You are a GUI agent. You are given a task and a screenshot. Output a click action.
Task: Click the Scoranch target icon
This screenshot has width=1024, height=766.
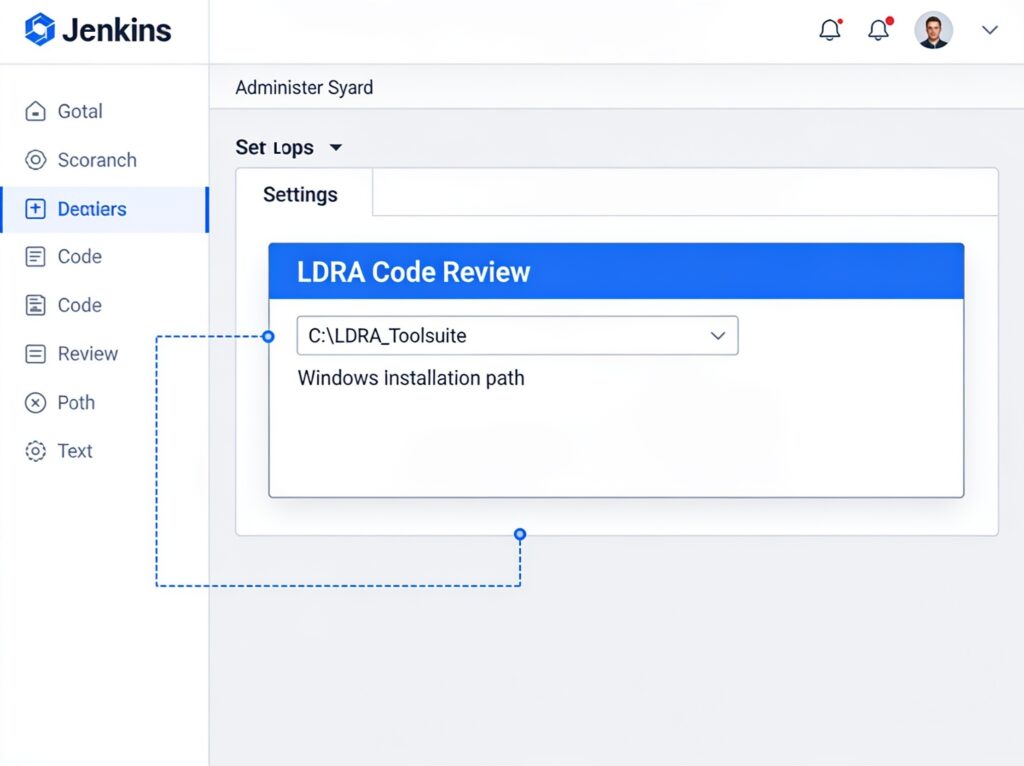coord(35,160)
